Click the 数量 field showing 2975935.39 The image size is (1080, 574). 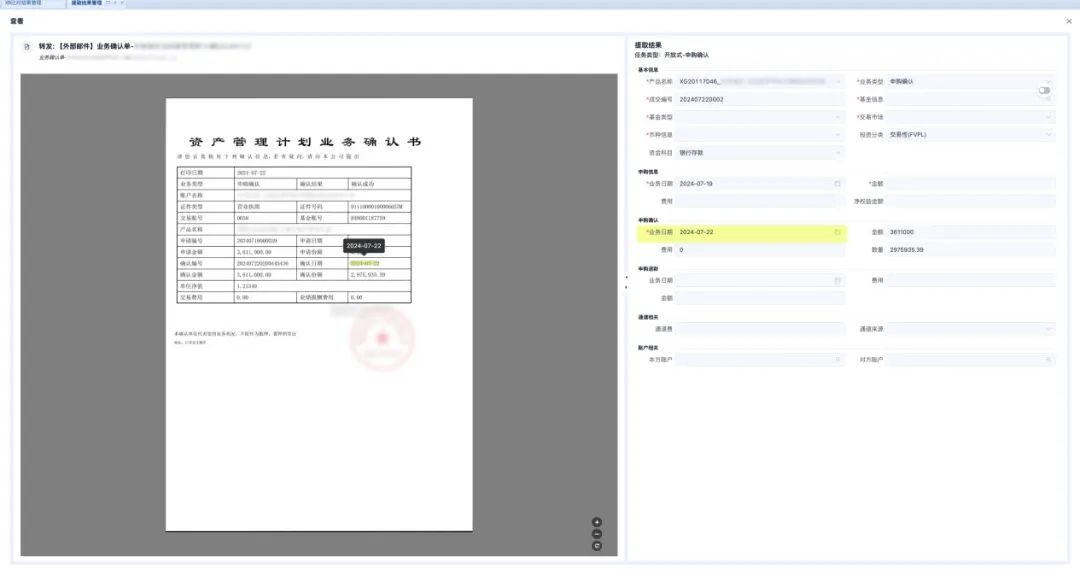pyautogui.click(x=970, y=250)
